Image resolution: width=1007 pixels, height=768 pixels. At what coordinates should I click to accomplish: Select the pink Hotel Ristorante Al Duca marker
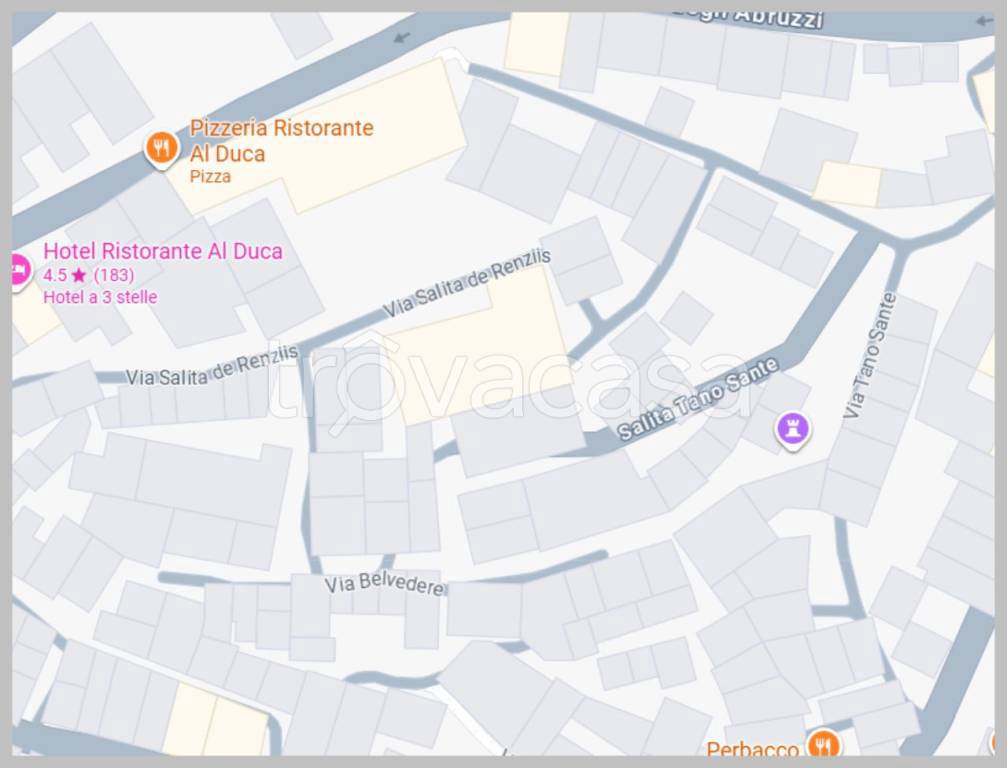tap(20, 271)
